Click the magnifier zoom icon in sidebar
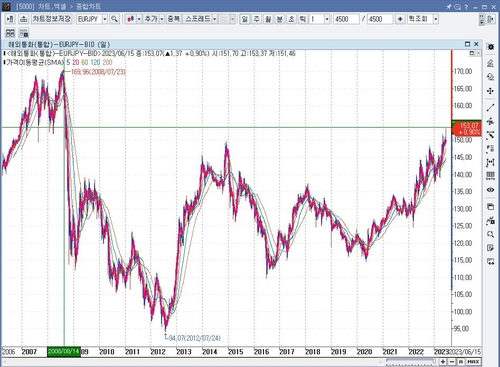Viewport: 500px width, 367px height. click(x=490, y=234)
